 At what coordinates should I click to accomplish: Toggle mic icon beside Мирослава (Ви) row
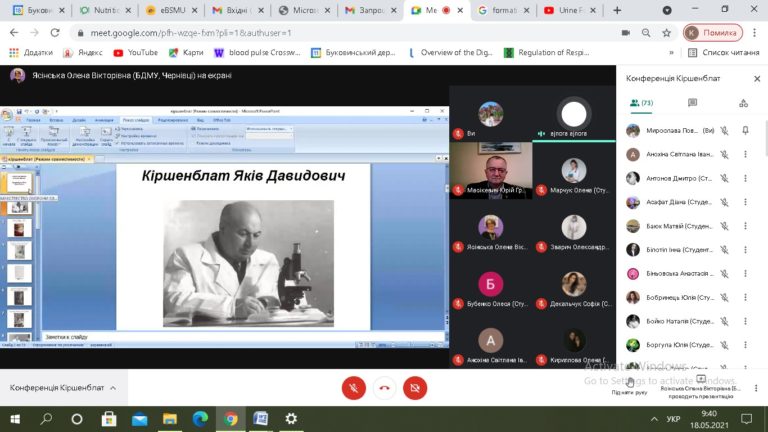pos(724,130)
